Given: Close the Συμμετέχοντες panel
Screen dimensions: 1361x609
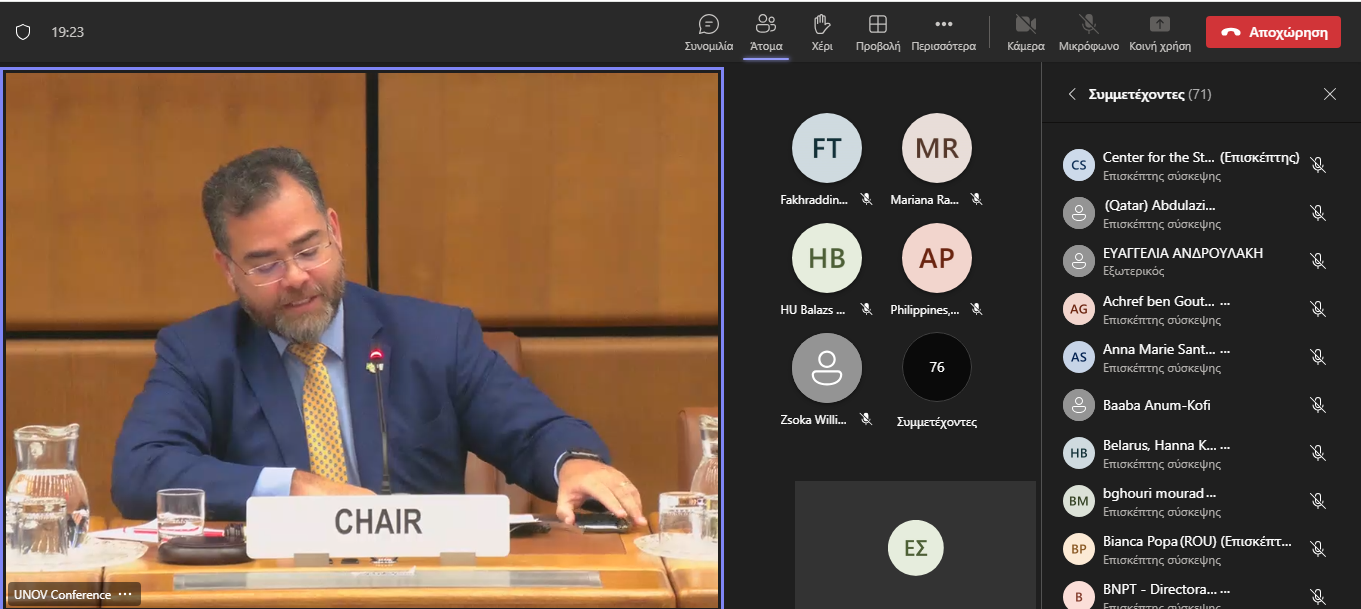Looking at the screenshot, I should [1329, 94].
